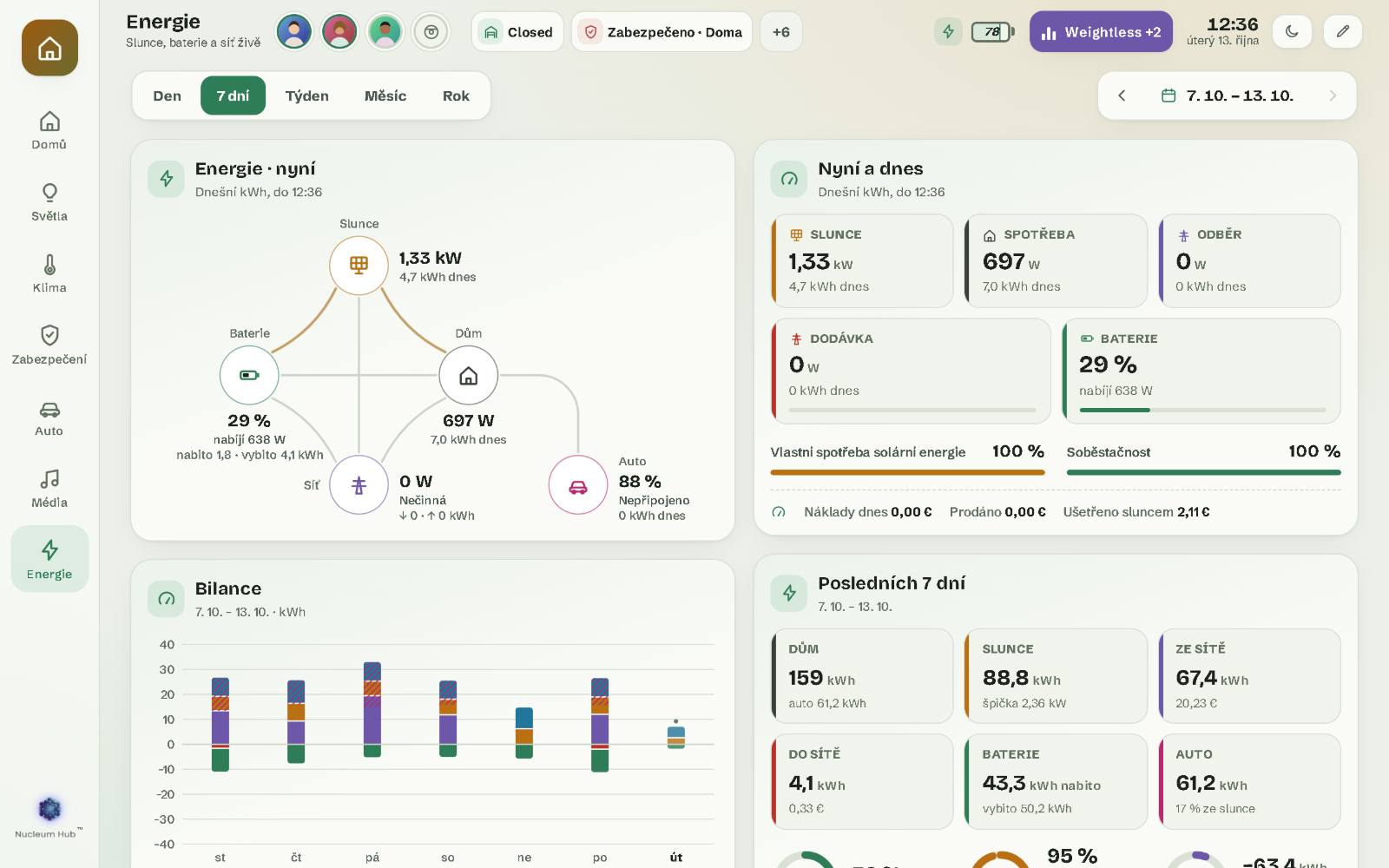This screenshot has width=1389, height=868.
Task: Click the Nucleum Hub logo
Action: (49, 817)
